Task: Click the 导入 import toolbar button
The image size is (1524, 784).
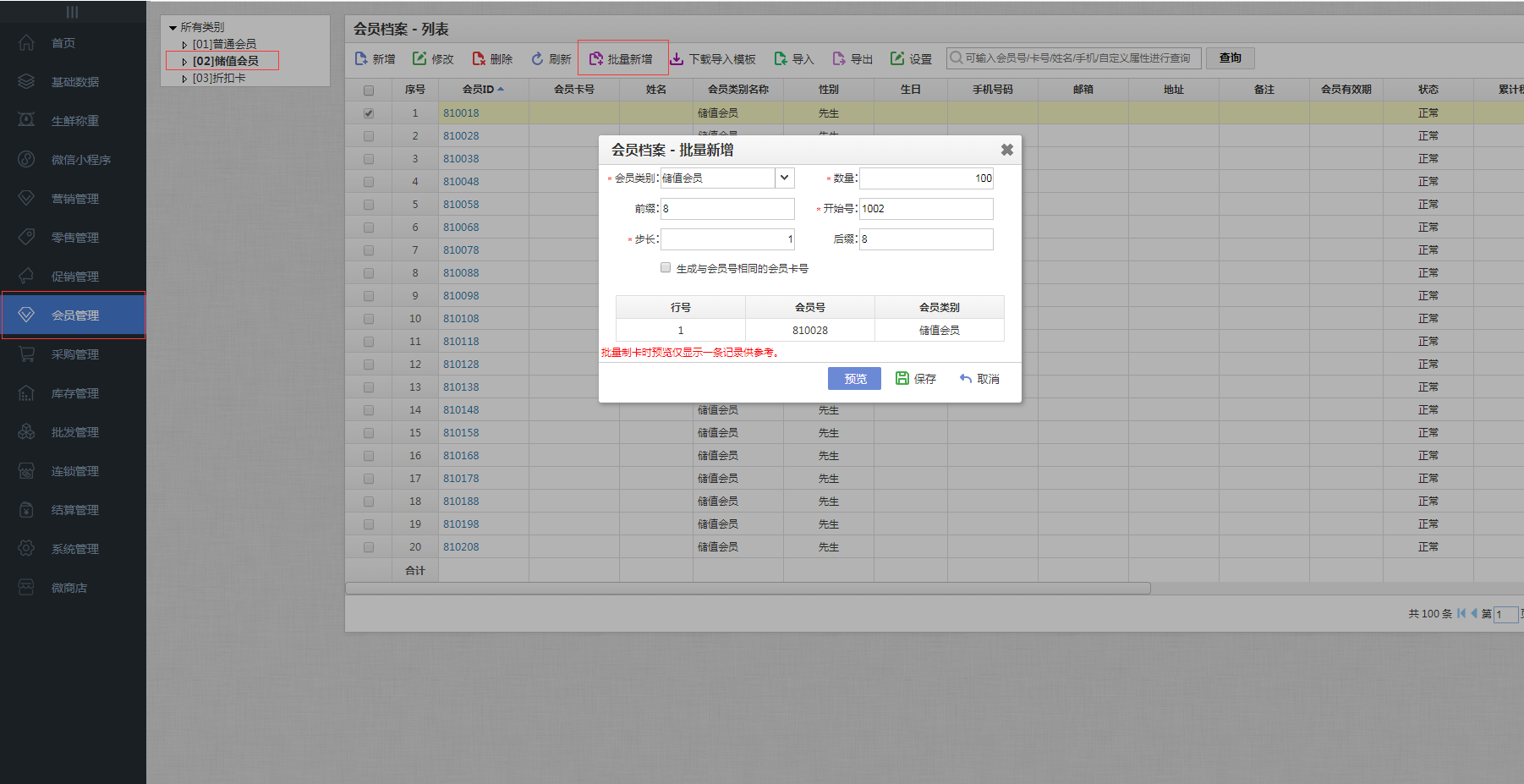Action: click(x=794, y=58)
